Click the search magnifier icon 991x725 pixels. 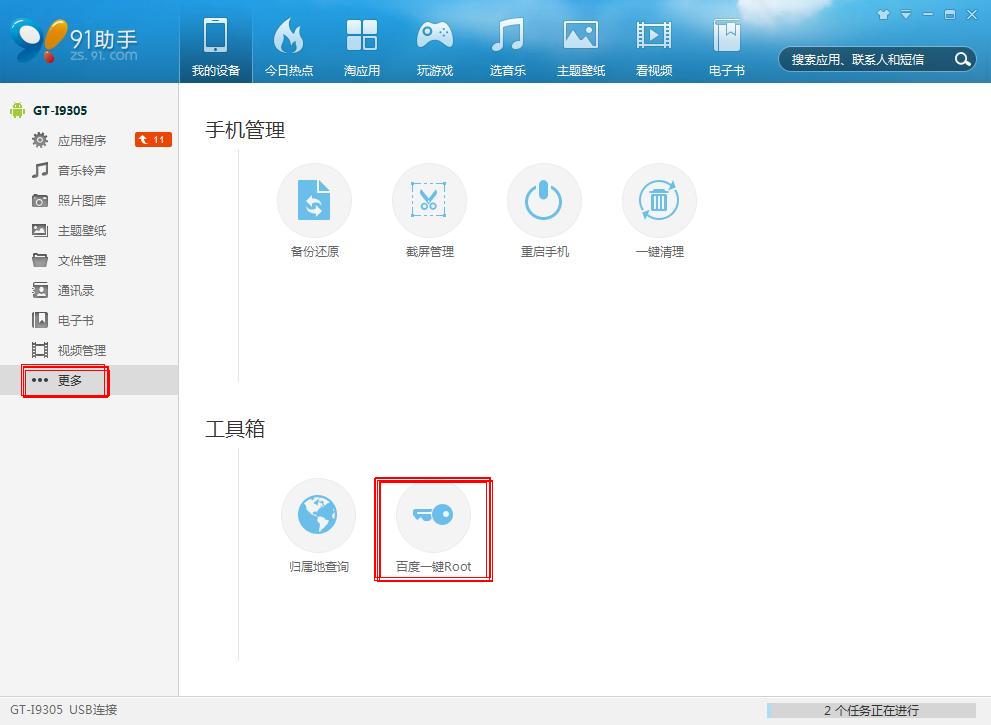(962, 59)
